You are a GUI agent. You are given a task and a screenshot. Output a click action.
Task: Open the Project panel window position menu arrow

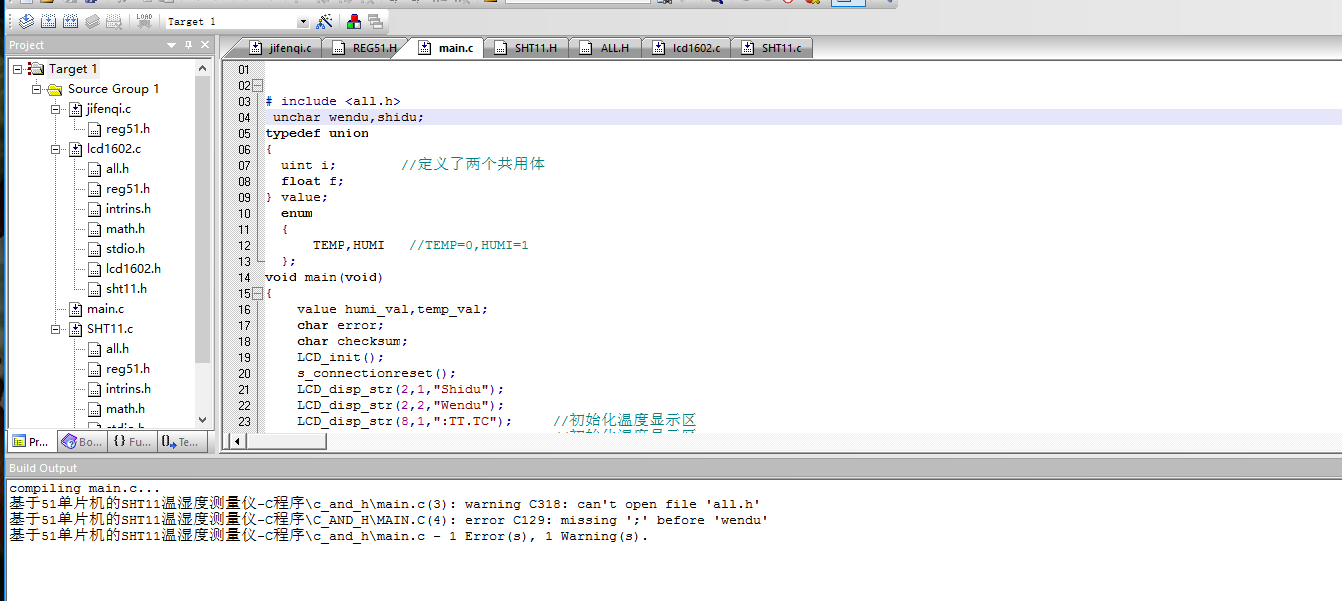[x=171, y=45]
